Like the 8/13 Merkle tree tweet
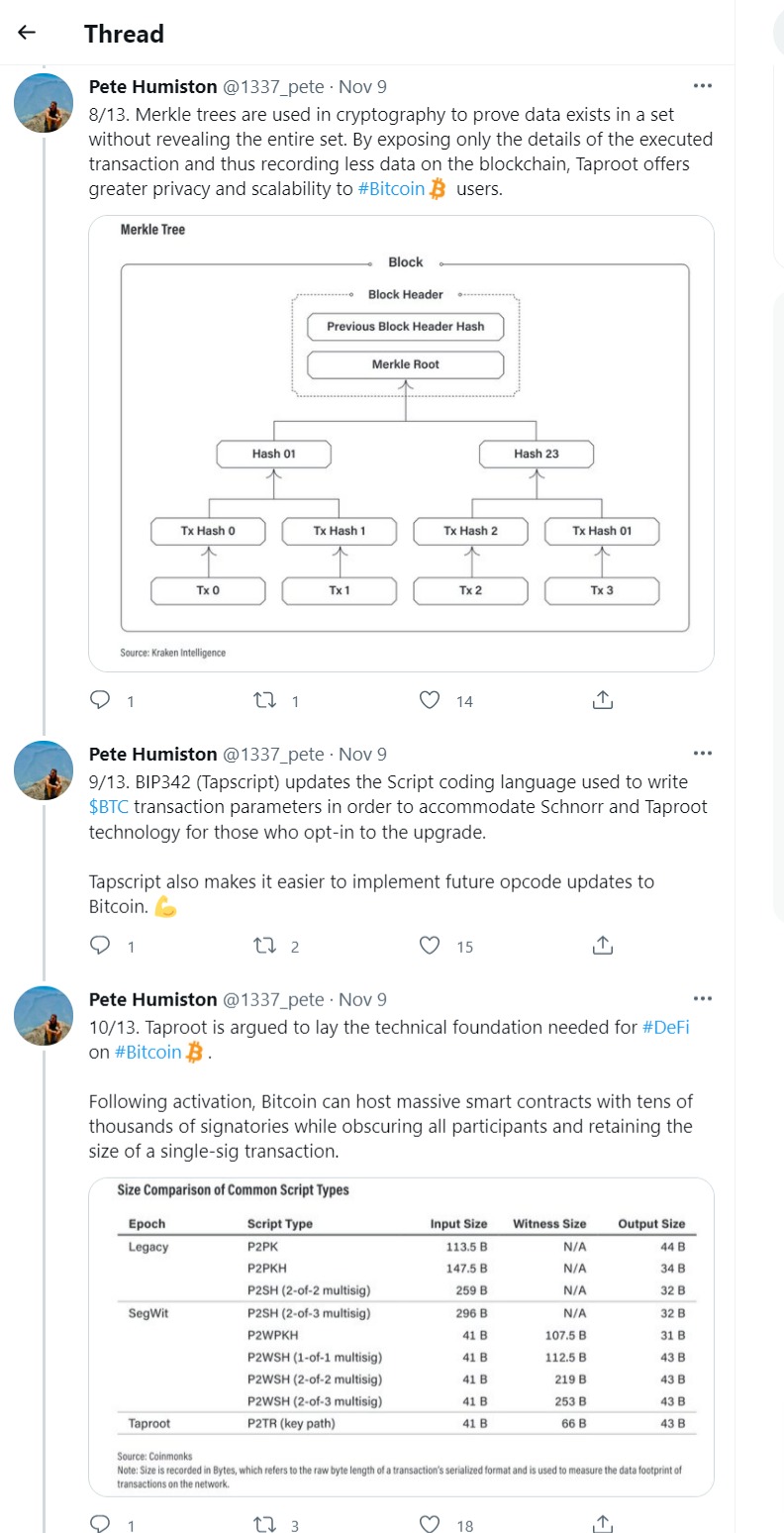This screenshot has width=784, height=1533. (430, 700)
